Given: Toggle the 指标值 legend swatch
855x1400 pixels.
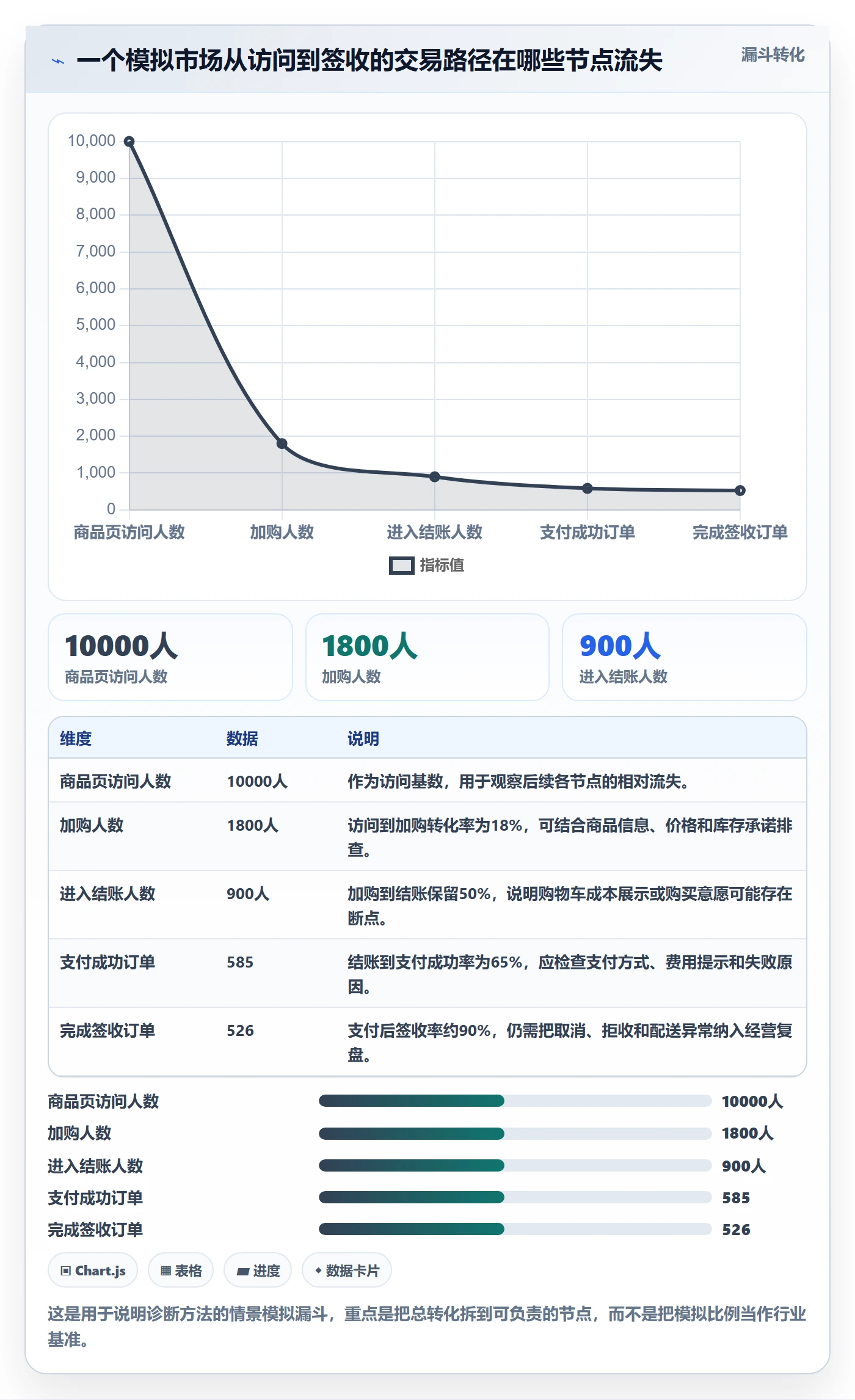Looking at the screenshot, I should click(402, 566).
